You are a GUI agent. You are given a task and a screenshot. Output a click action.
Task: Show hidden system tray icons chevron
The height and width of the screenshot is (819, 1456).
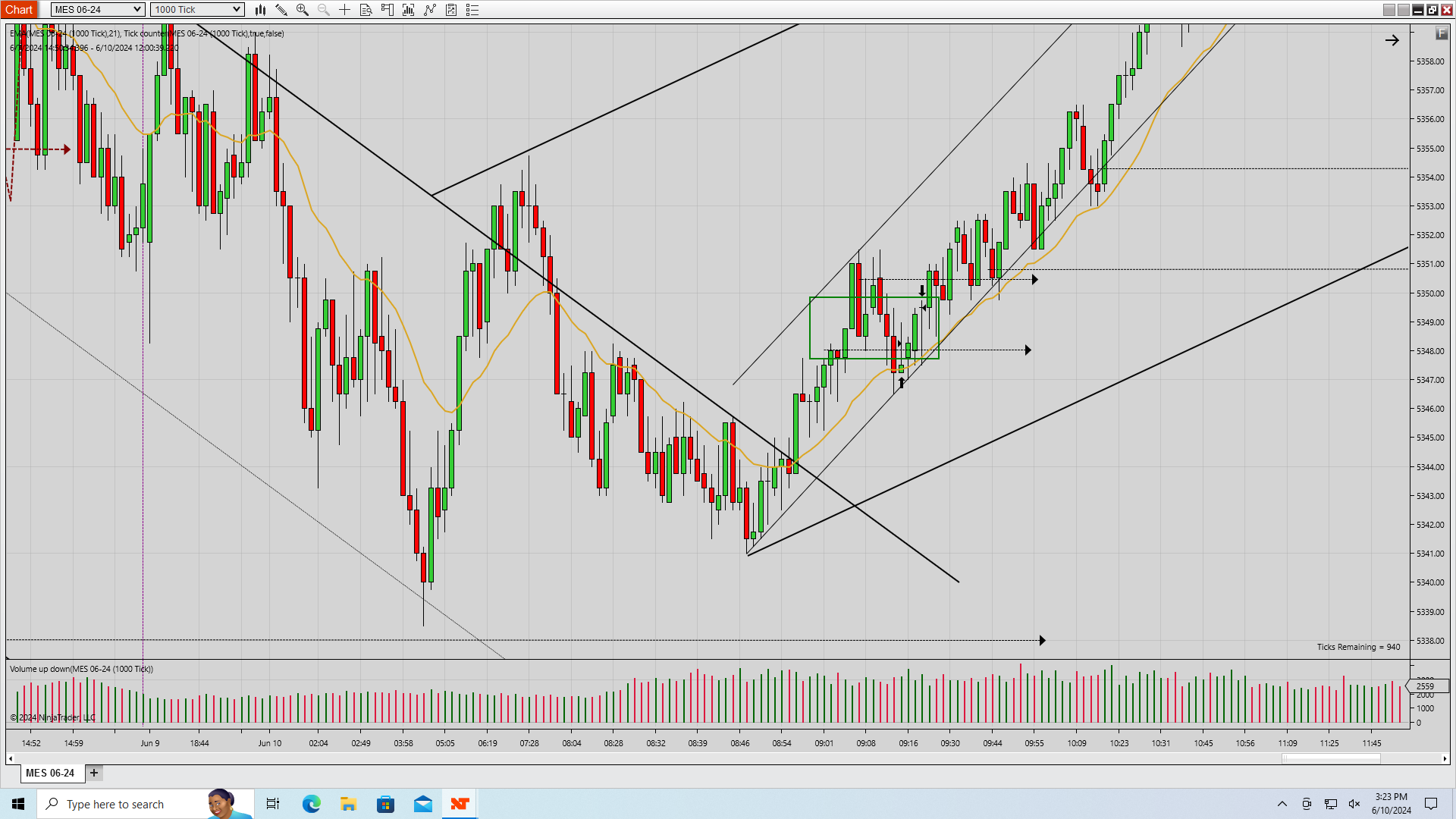pyautogui.click(x=1282, y=804)
